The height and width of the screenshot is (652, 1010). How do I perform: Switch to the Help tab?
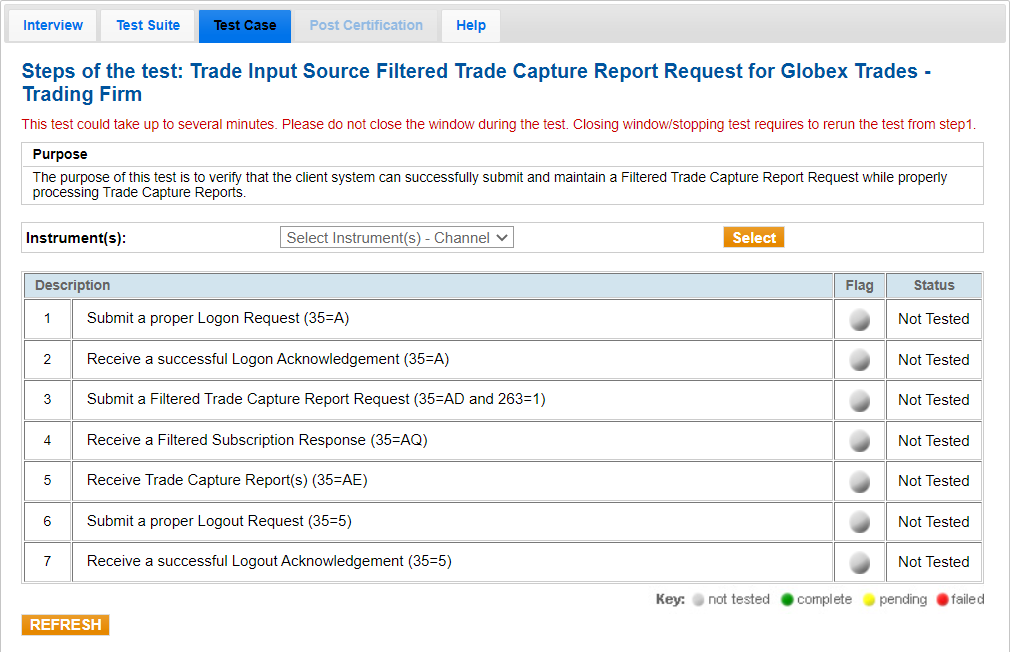click(x=470, y=25)
